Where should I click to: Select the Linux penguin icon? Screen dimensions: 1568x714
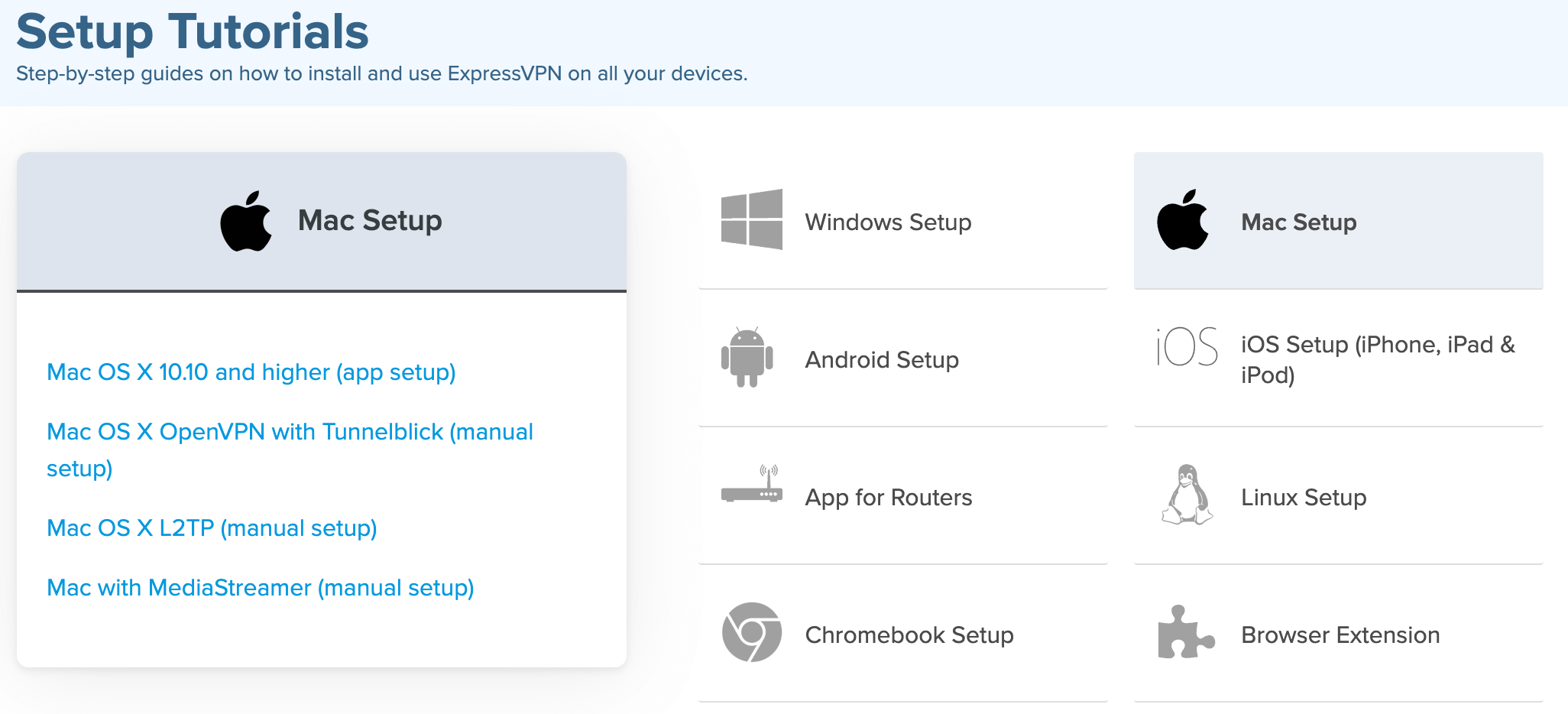tap(1187, 495)
